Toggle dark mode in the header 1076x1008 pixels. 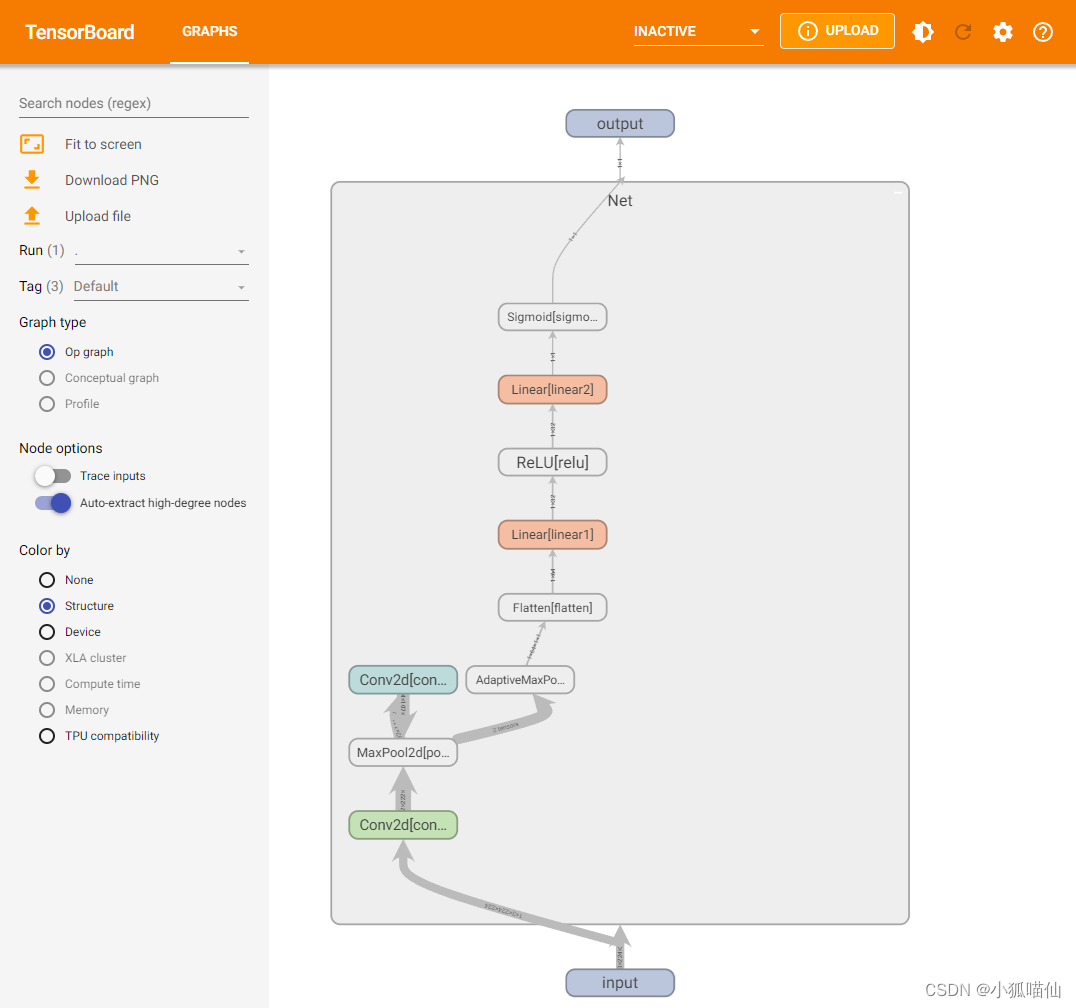[922, 31]
